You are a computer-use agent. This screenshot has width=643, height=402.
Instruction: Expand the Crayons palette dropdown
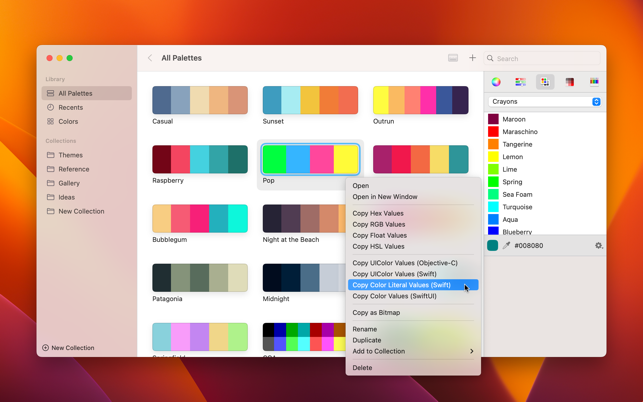pyautogui.click(x=545, y=102)
